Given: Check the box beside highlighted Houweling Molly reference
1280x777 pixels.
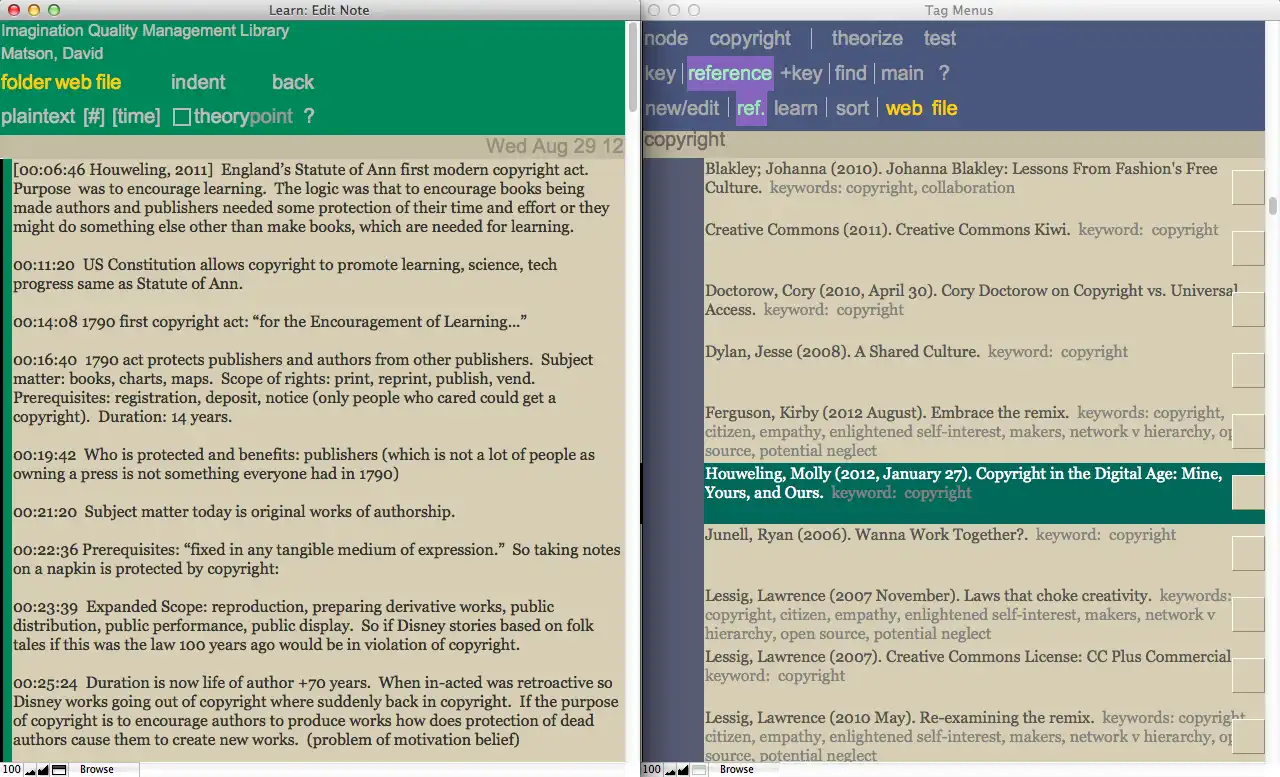Looking at the screenshot, I should 1248,492.
